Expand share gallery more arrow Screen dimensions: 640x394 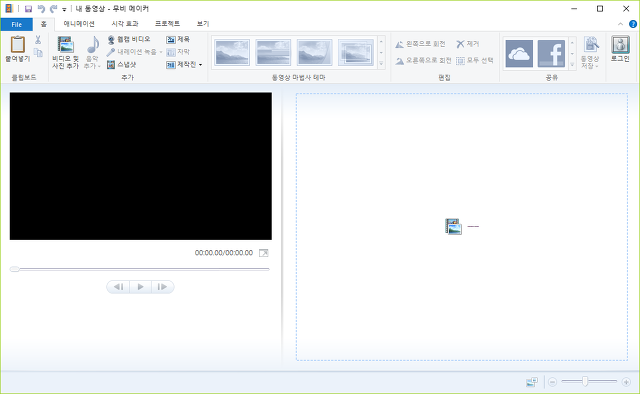pos(572,65)
